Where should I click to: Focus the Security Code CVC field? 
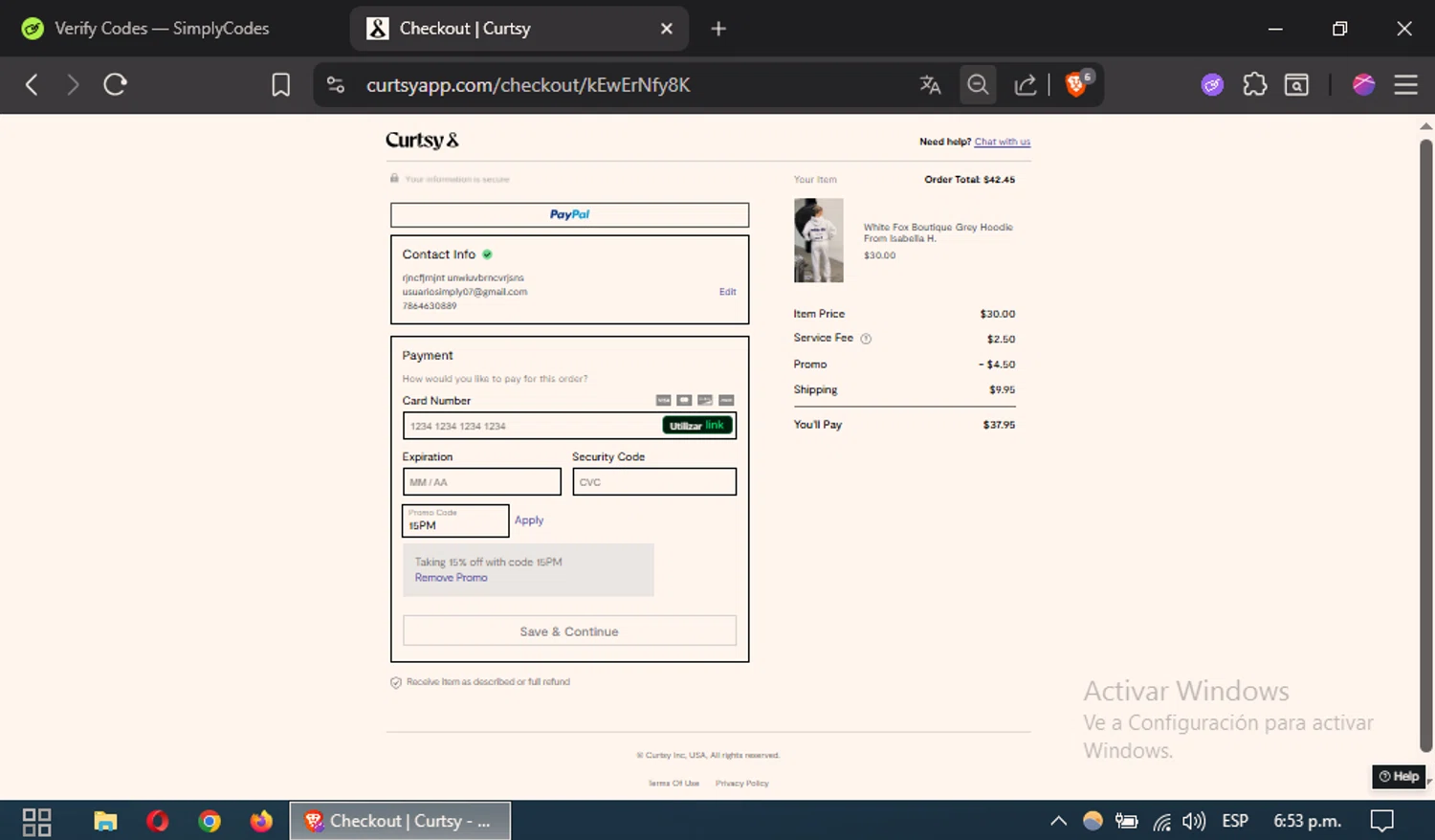coord(654,481)
